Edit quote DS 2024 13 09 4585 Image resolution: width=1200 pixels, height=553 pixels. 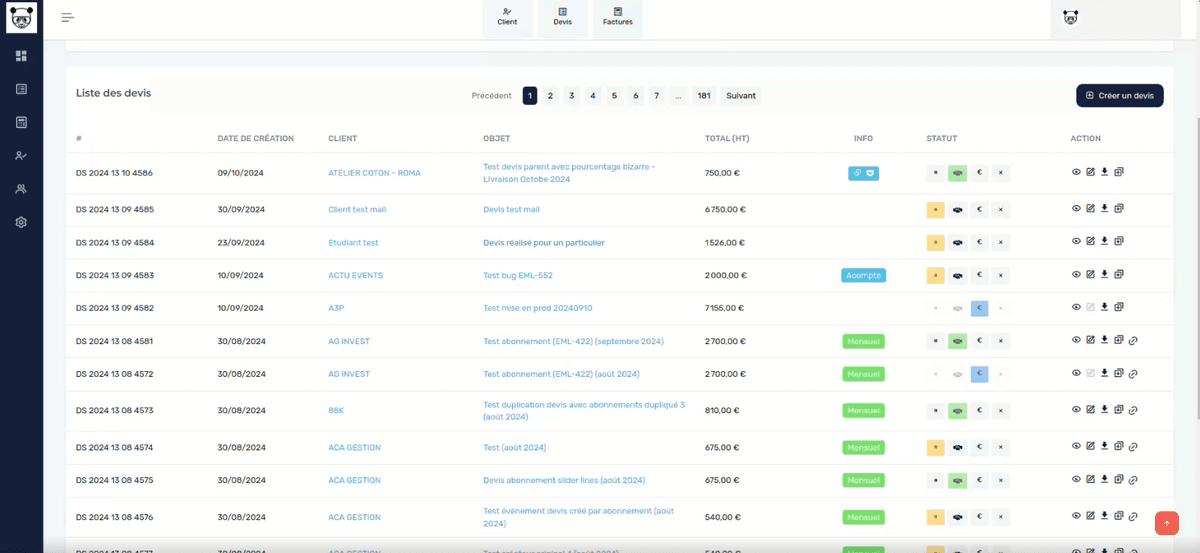click(1090, 209)
